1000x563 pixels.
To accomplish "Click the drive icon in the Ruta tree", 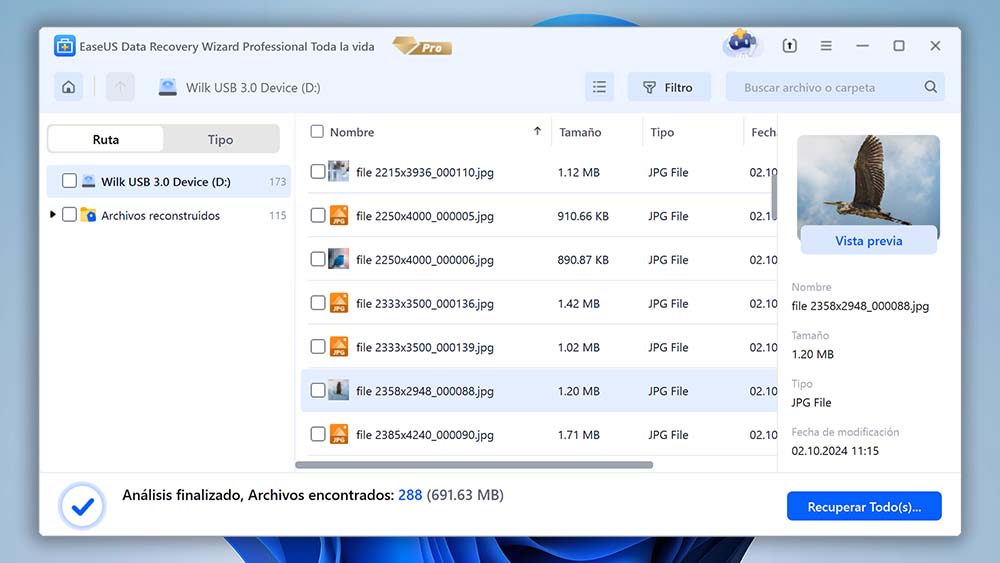I will (x=89, y=181).
